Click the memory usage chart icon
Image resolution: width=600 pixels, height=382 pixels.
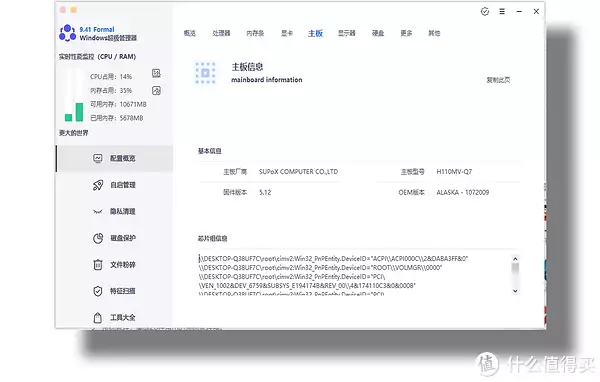click(x=156, y=91)
